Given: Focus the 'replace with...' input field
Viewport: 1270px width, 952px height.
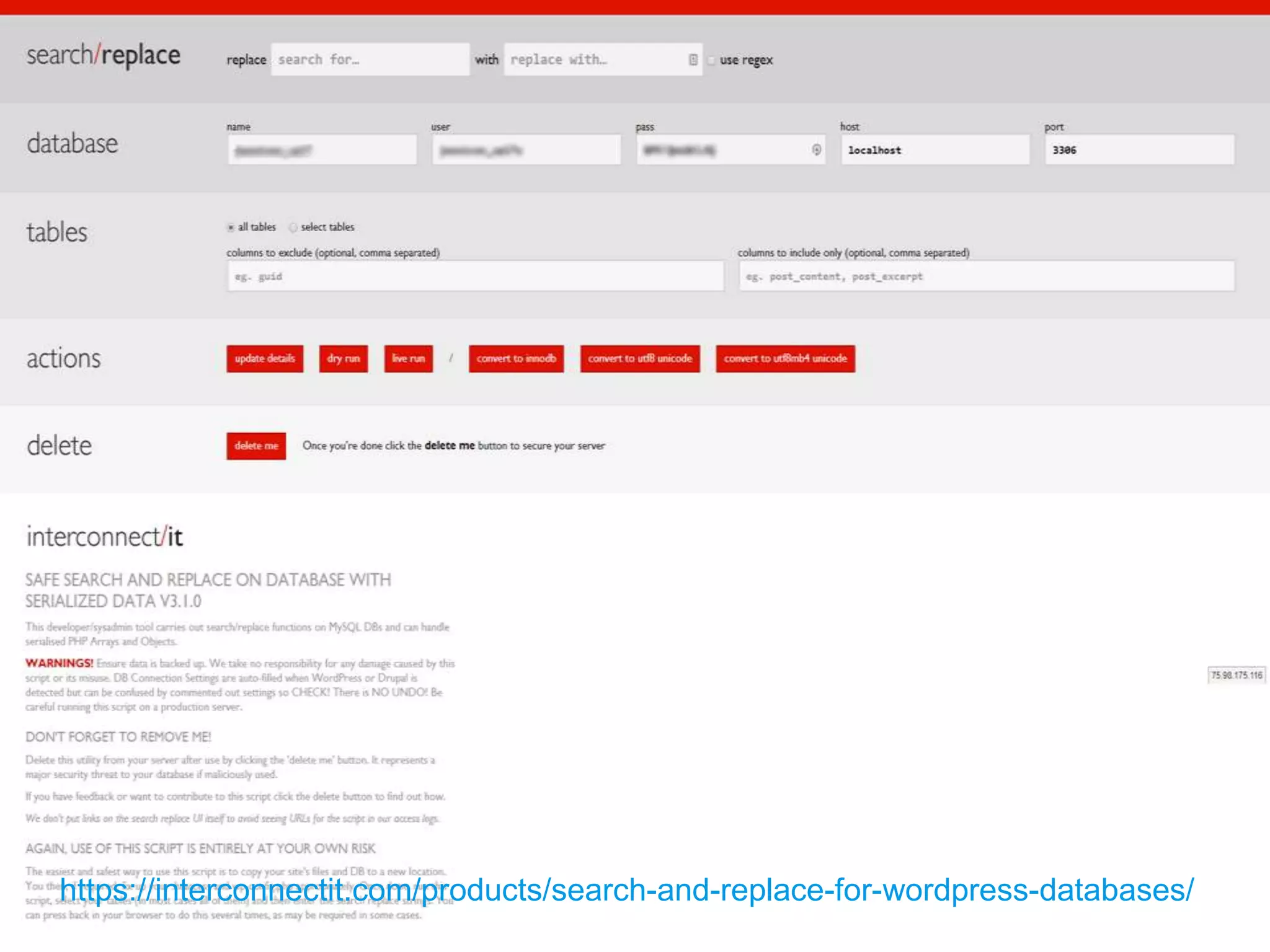Looking at the screenshot, I should [x=603, y=59].
